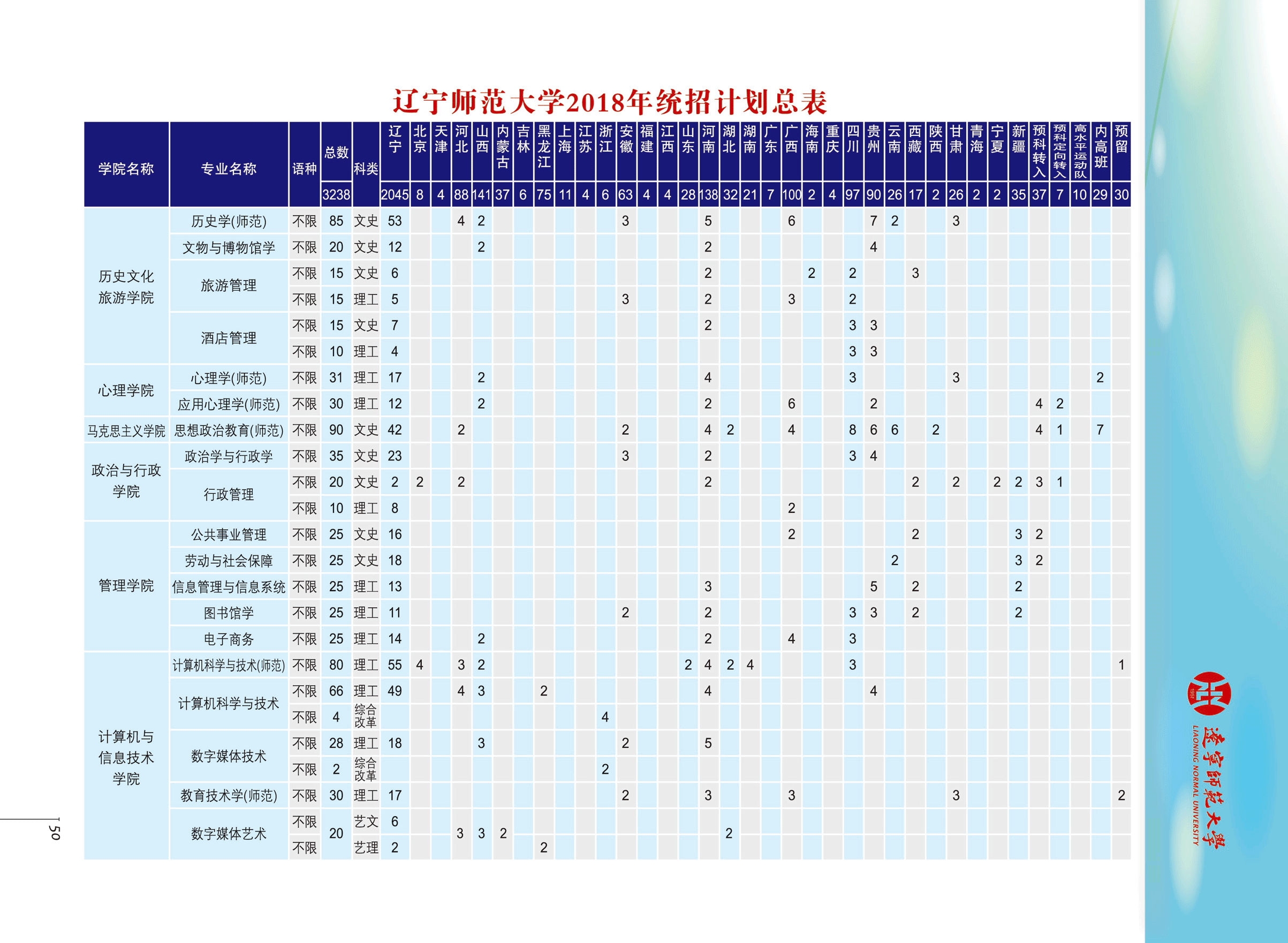Click the 数字媒体技术 major cell
Screen dimensions: 1288x943
pyautogui.click(x=229, y=756)
